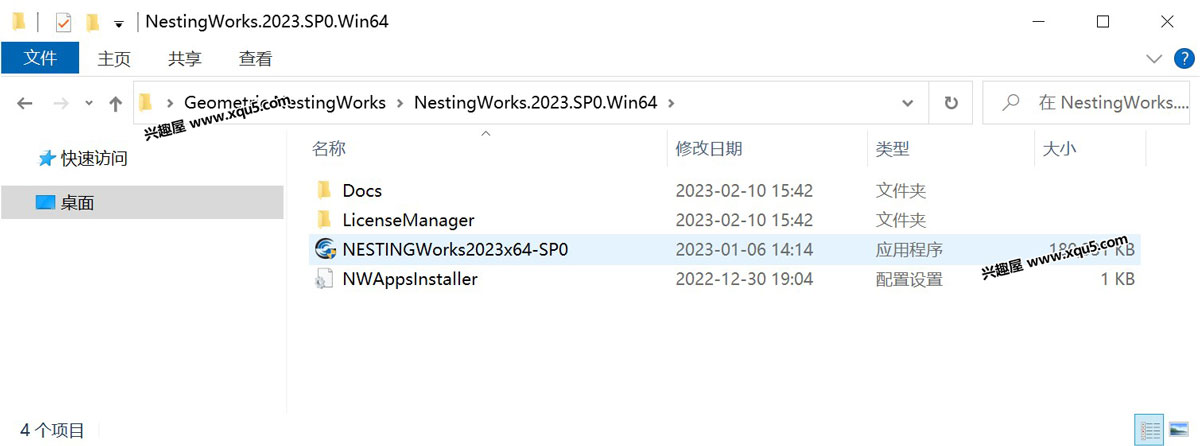Select the NWAppsInstaller configuration file icon
The width and height of the screenshot is (1200, 446).
(x=324, y=280)
